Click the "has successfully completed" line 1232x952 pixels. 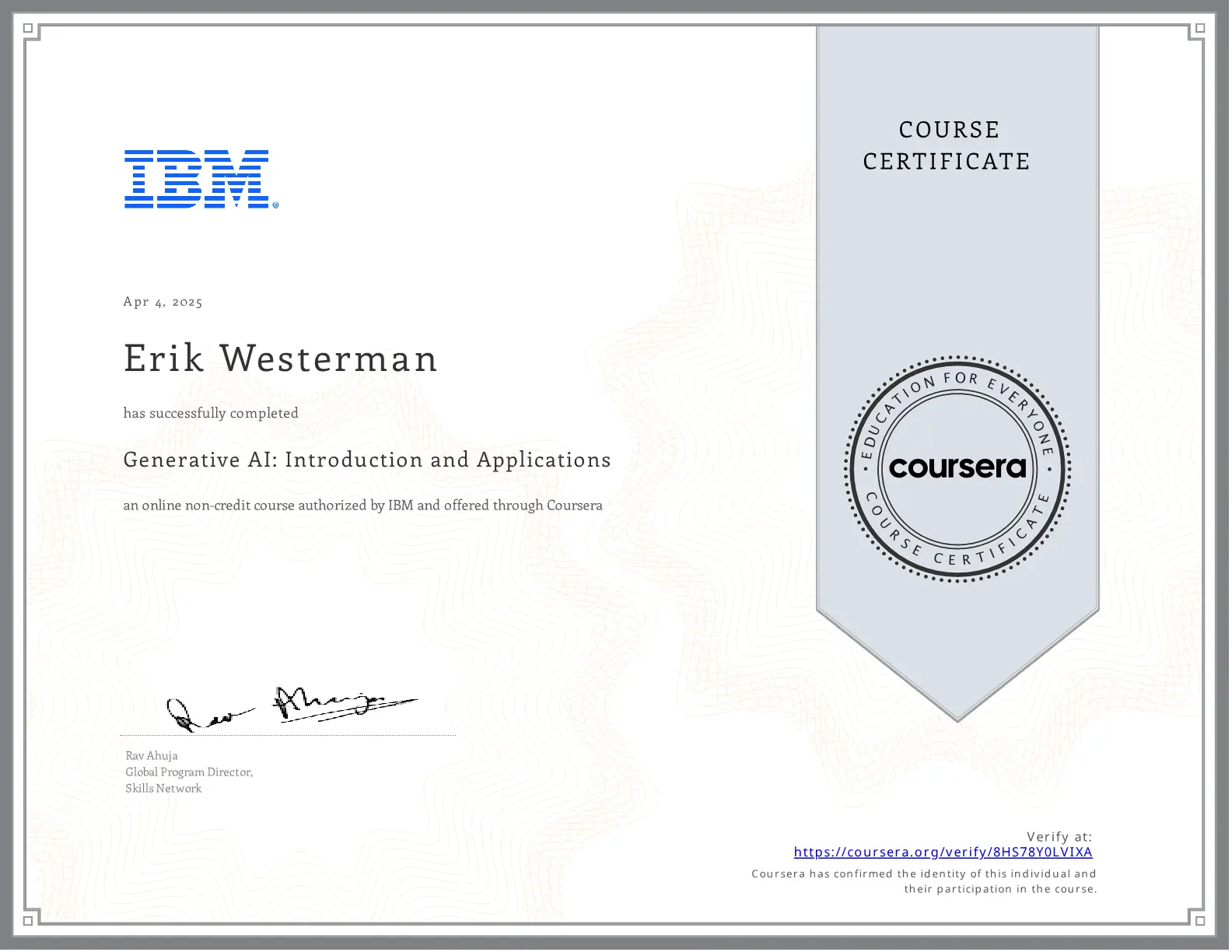[211, 413]
